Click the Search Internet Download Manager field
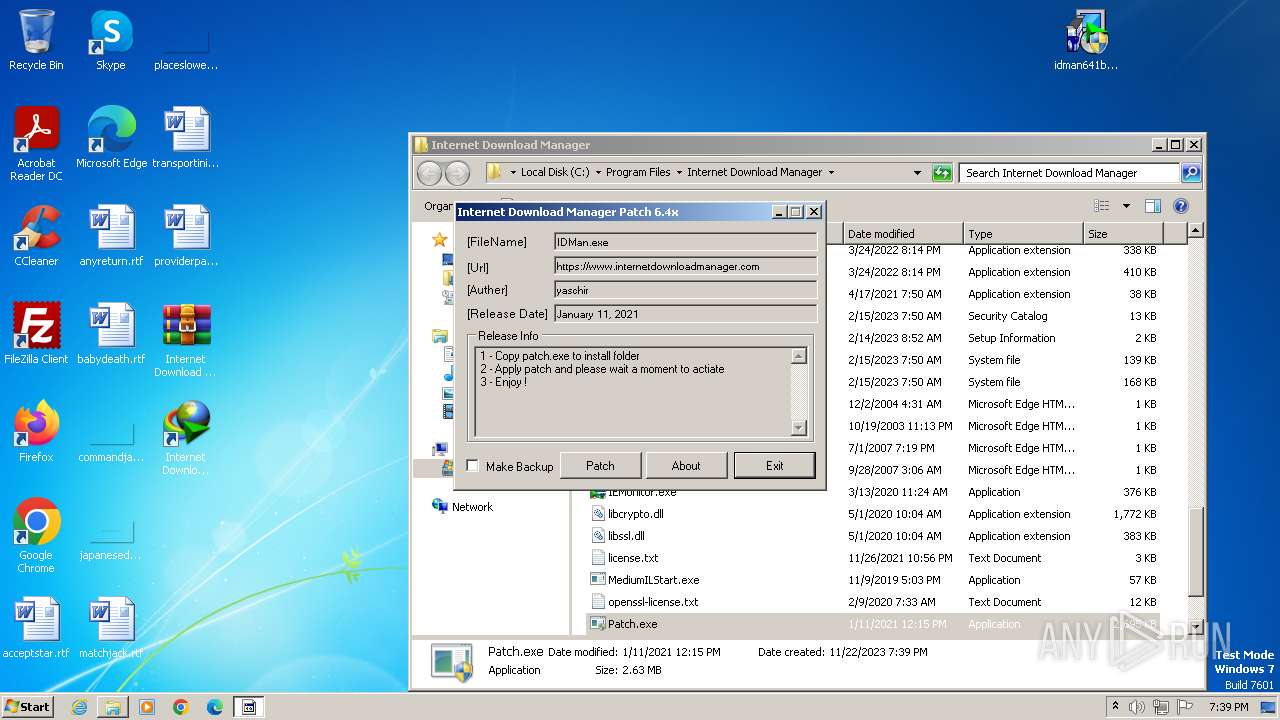1280x720 pixels. coord(1068,173)
